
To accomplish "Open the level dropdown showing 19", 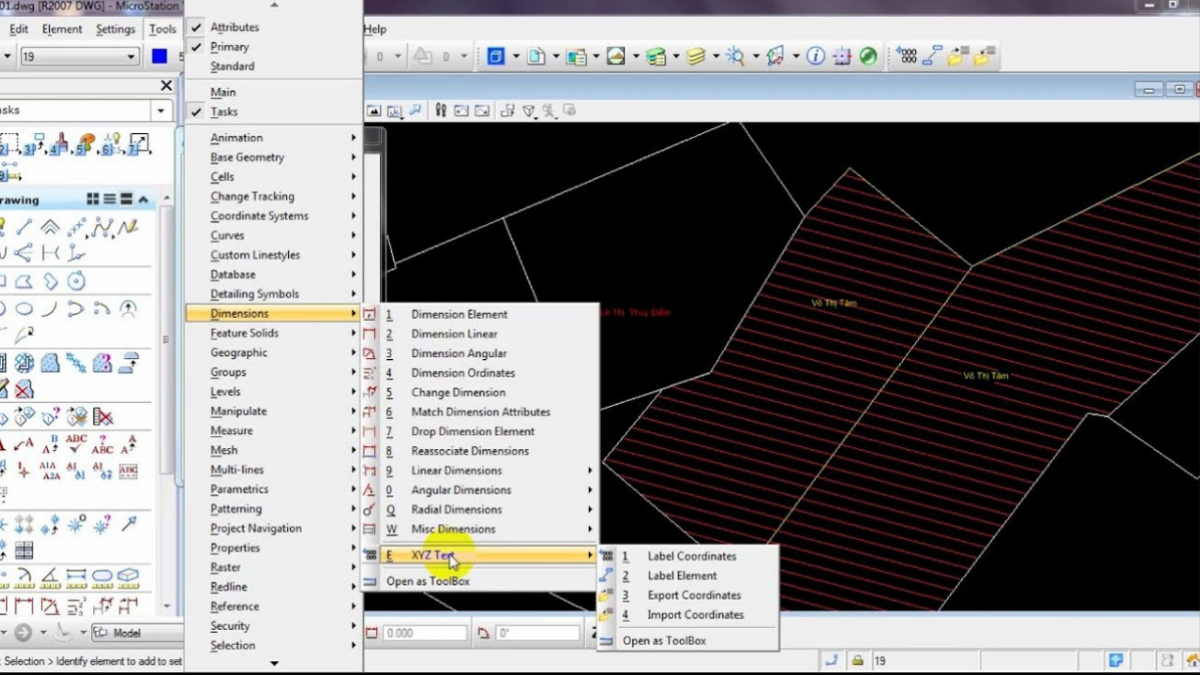I will pyautogui.click(x=131, y=57).
